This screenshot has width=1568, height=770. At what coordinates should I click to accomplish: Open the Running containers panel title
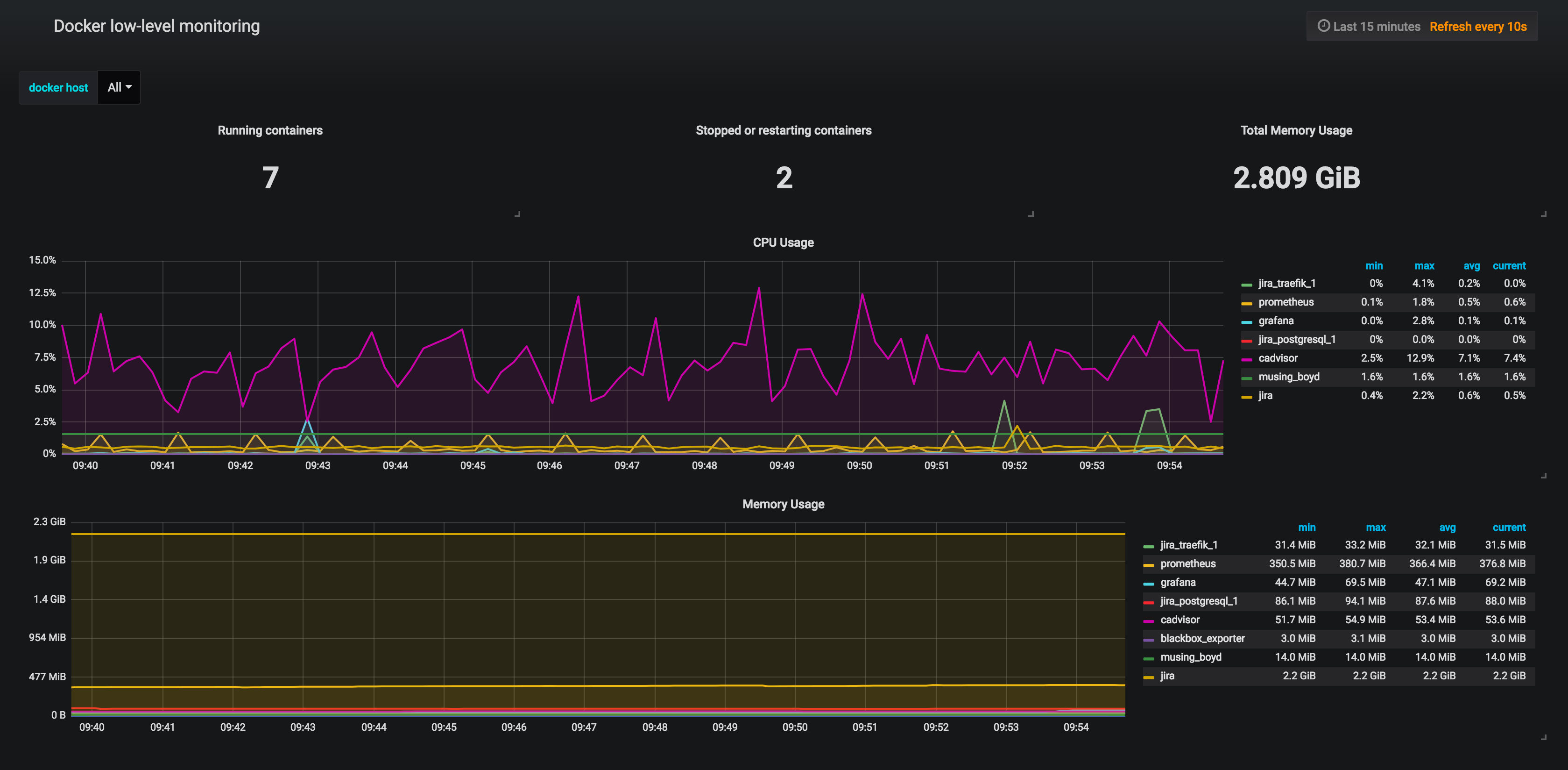(269, 130)
